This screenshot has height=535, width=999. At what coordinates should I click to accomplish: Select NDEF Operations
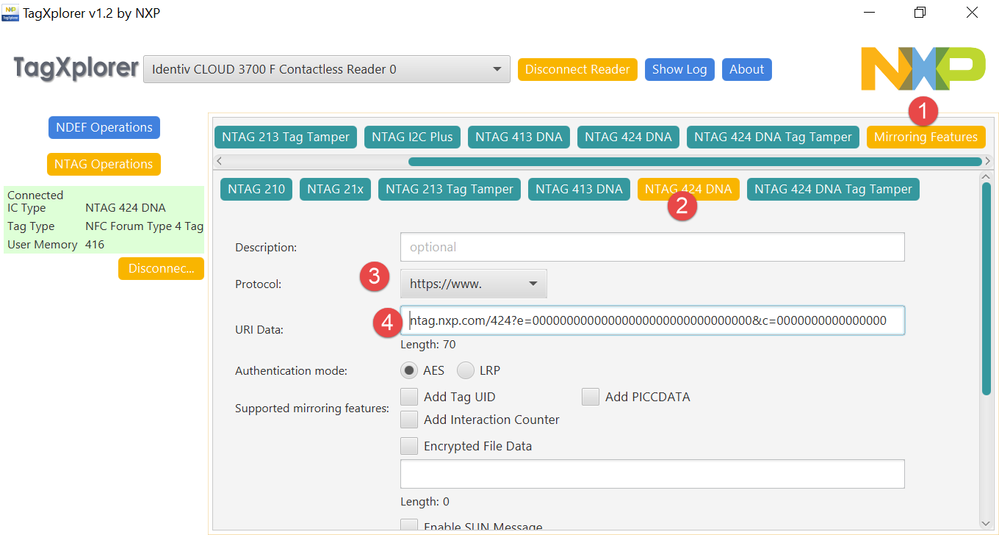point(104,127)
